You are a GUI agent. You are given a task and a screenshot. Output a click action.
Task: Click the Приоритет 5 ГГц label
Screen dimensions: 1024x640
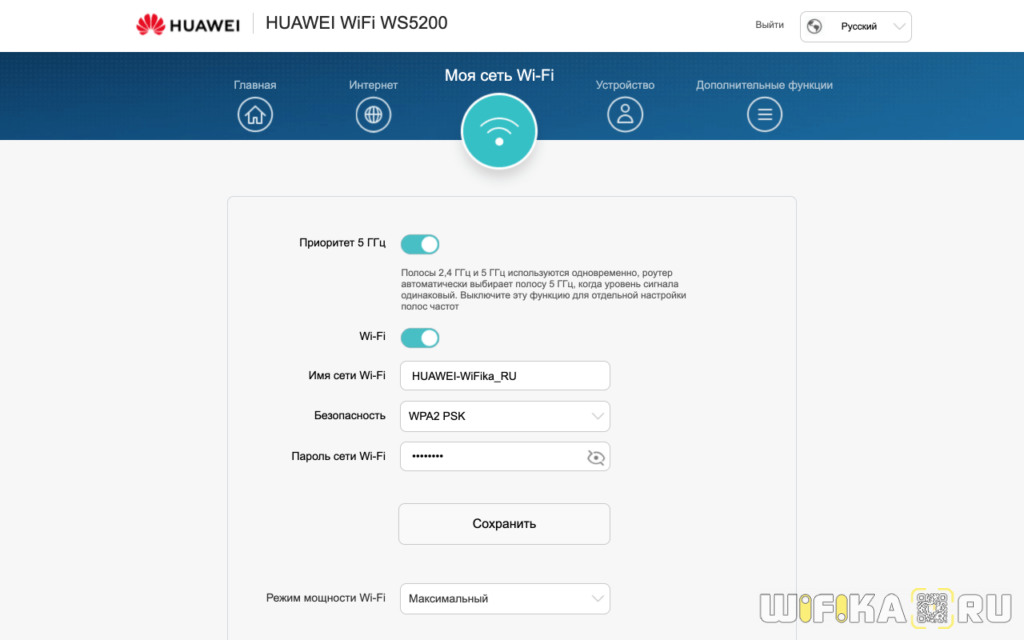(x=342, y=242)
